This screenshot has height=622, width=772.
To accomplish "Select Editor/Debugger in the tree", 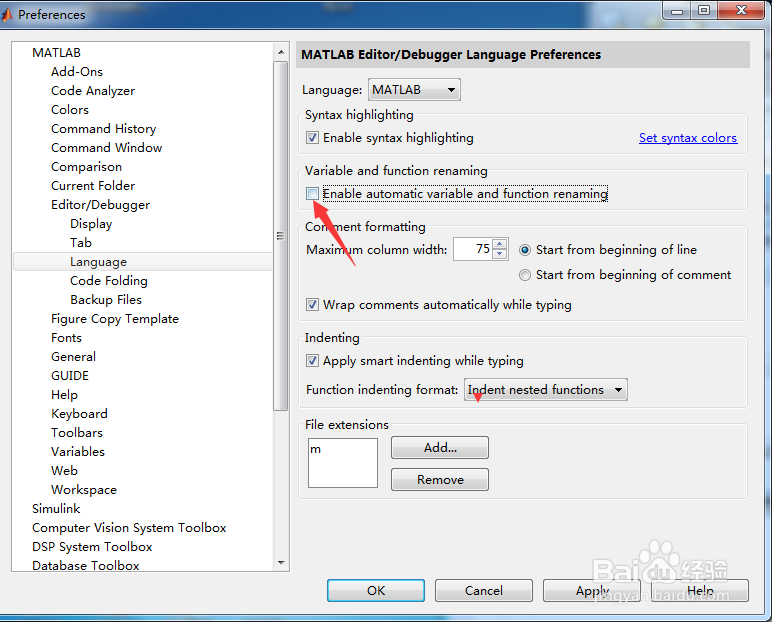I will point(100,205).
